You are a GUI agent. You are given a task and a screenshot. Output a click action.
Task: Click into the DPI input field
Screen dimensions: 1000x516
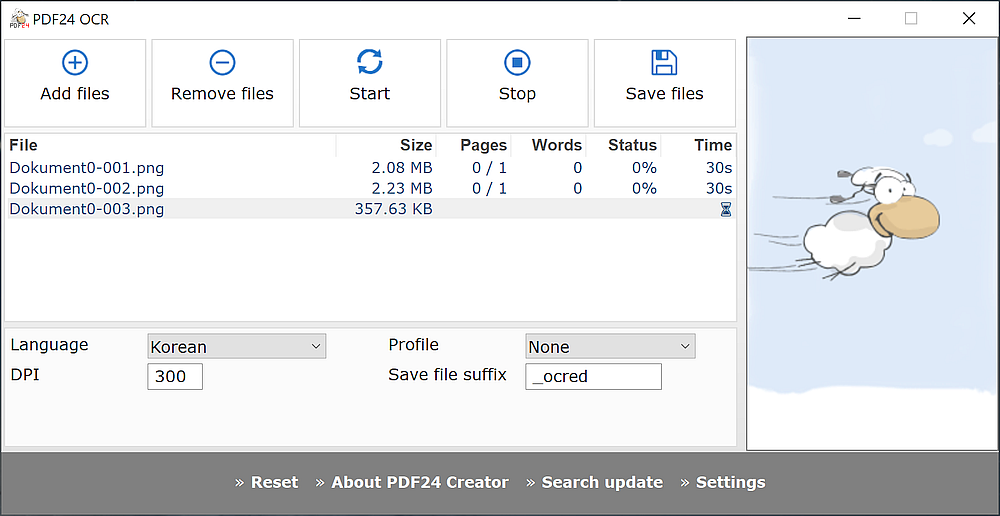coord(175,376)
